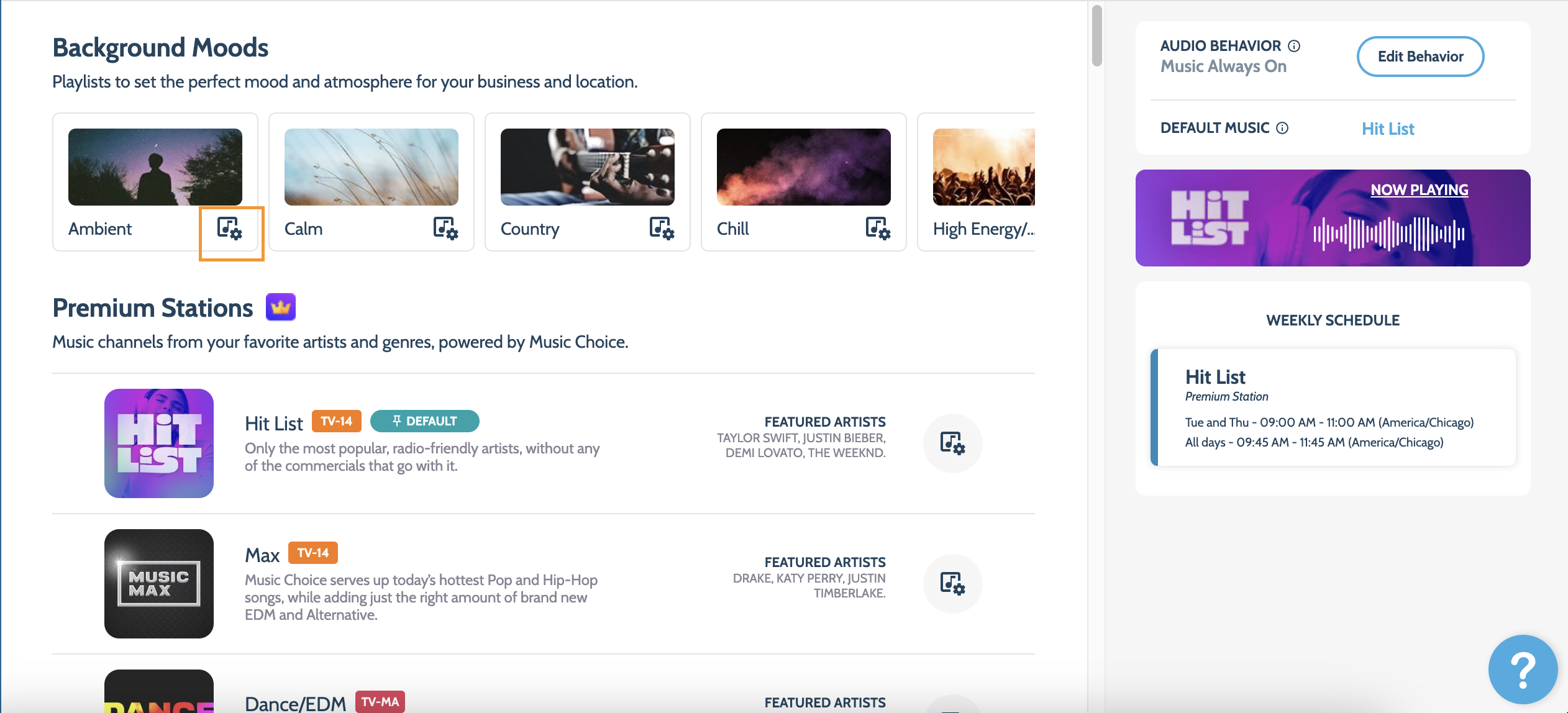Screen dimensions: 1568x713
Task: Click the Edit Behavior button
Action: (x=1420, y=57)
